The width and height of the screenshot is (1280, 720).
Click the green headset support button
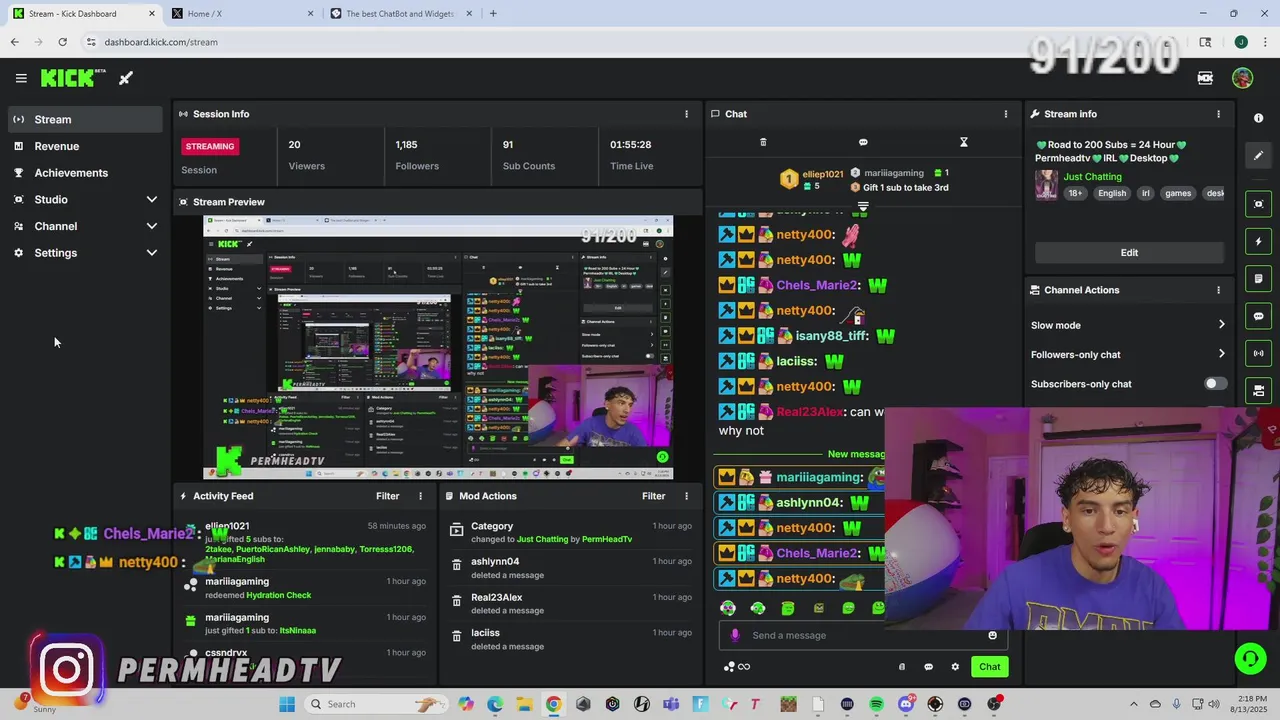1249,658
